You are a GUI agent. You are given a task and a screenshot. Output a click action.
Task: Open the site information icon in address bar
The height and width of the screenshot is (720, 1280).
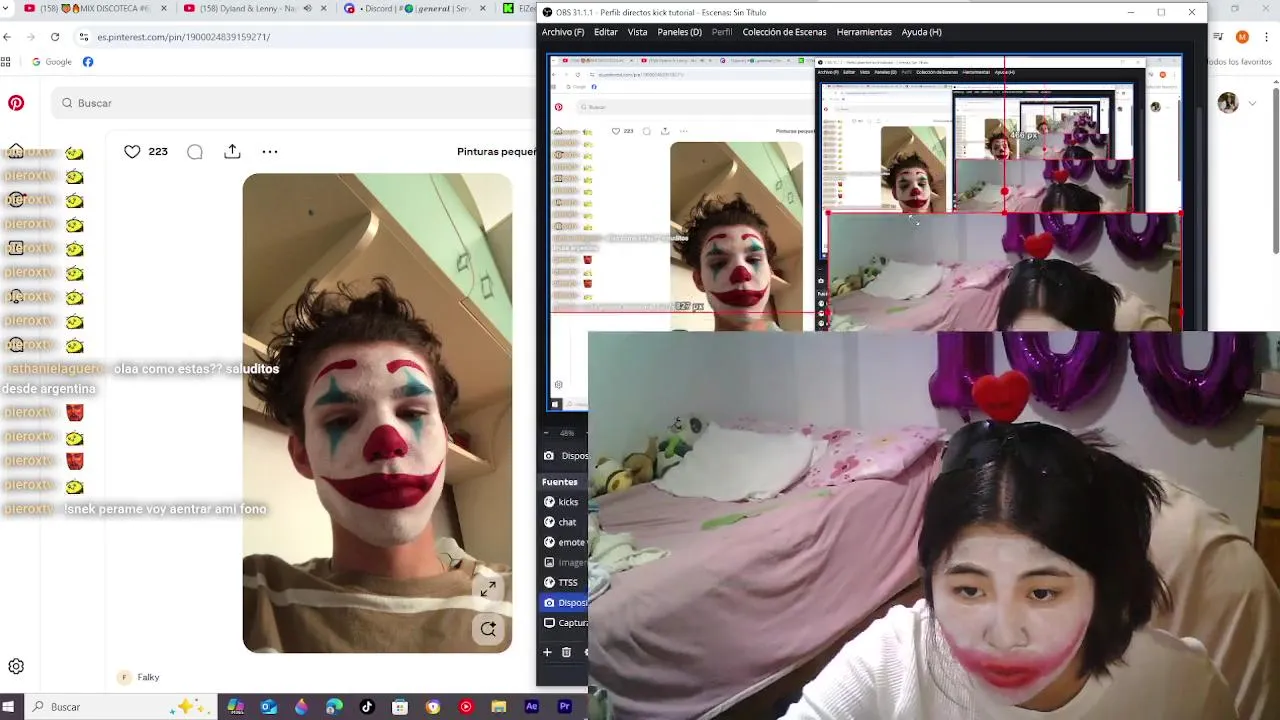click(83, 37)
